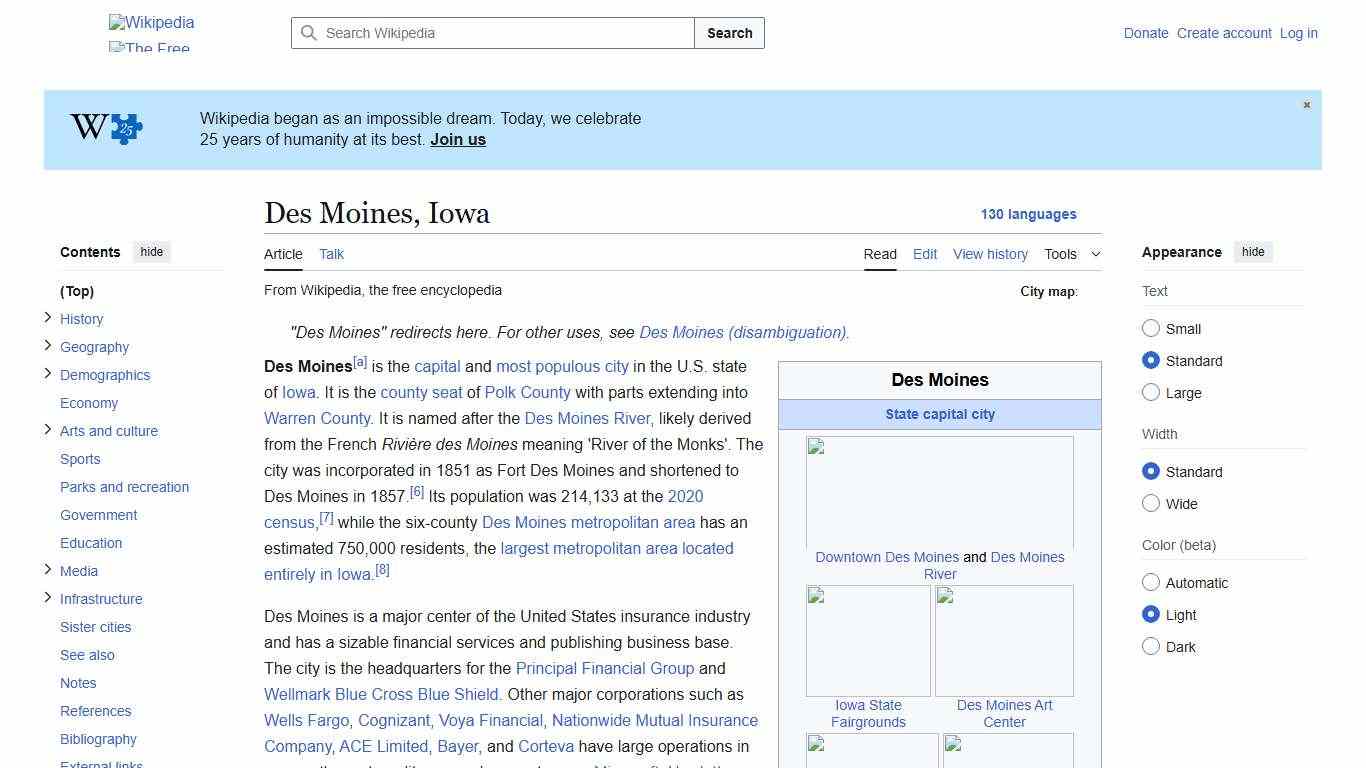The width and height of the screenshot is (1366, 768).
Task: Expand the Demographics section in Contents
Action: tap(47, 373)
